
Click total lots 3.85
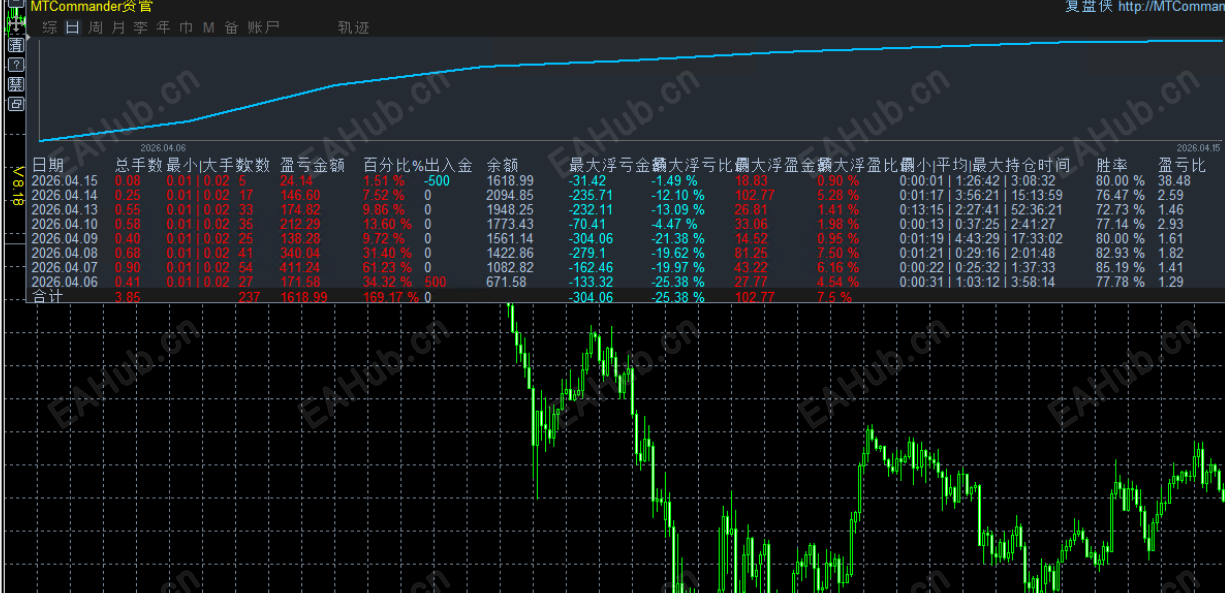click(127, 298)
